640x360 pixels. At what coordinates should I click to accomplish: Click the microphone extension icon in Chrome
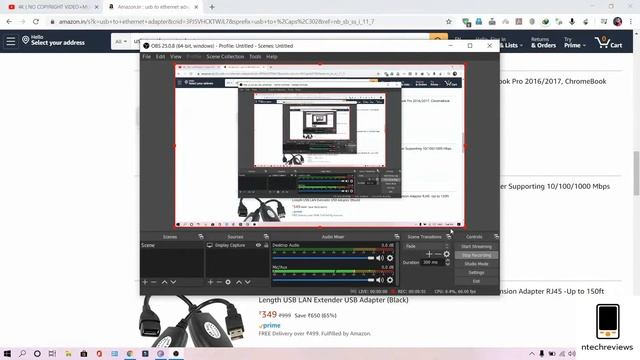pos(572,22)
